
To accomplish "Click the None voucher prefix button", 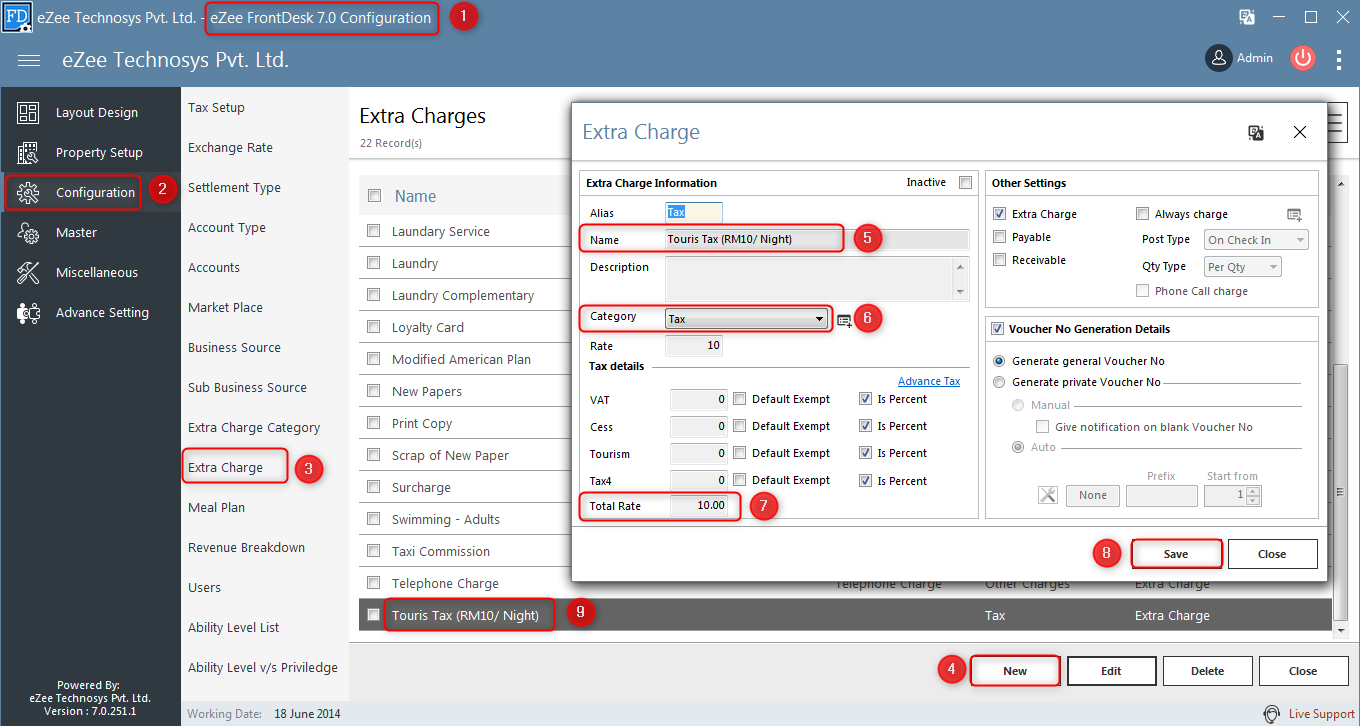I will point(1093,495).
